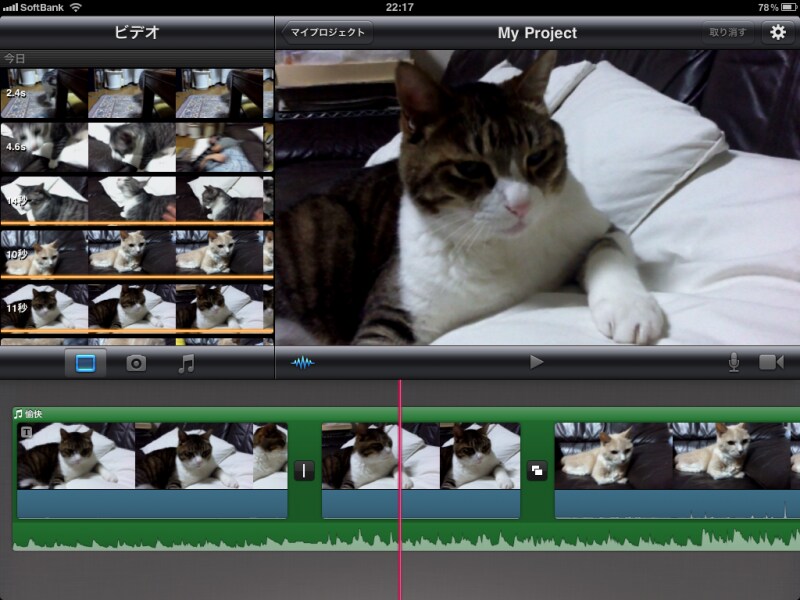800x600 pixels.
Task: Switch to the photo library camera icon
Action: (x=136, y=364)
